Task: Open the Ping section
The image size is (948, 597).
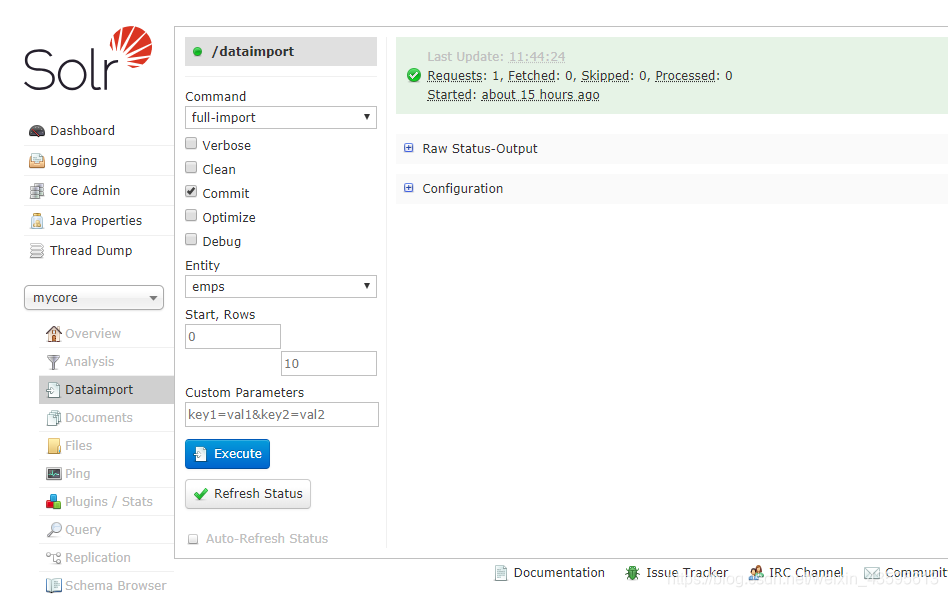Action: tap(78, 474)
